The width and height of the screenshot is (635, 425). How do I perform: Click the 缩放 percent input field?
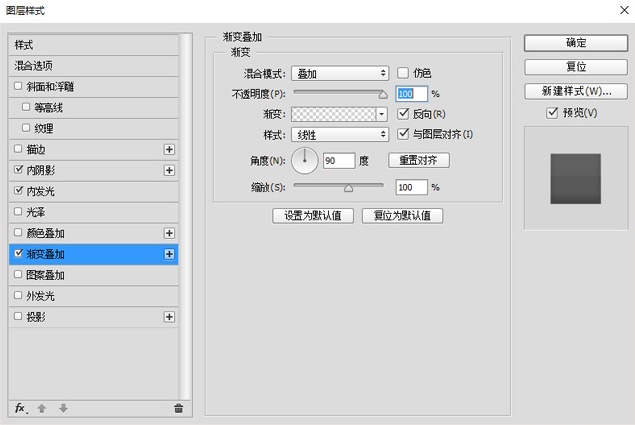tap(411, 187)
